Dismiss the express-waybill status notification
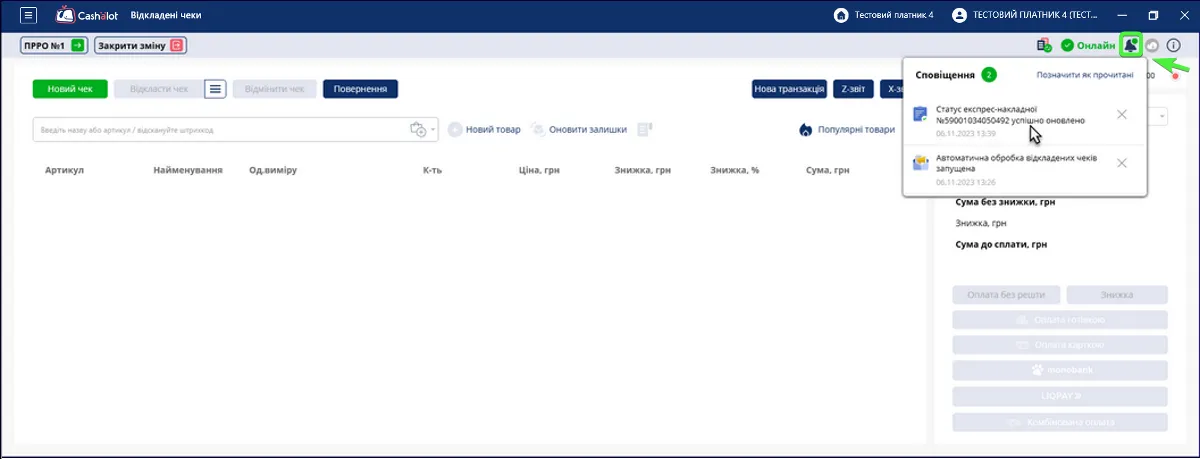This screenshot has width=1200, height=459. pos(1122,114)
